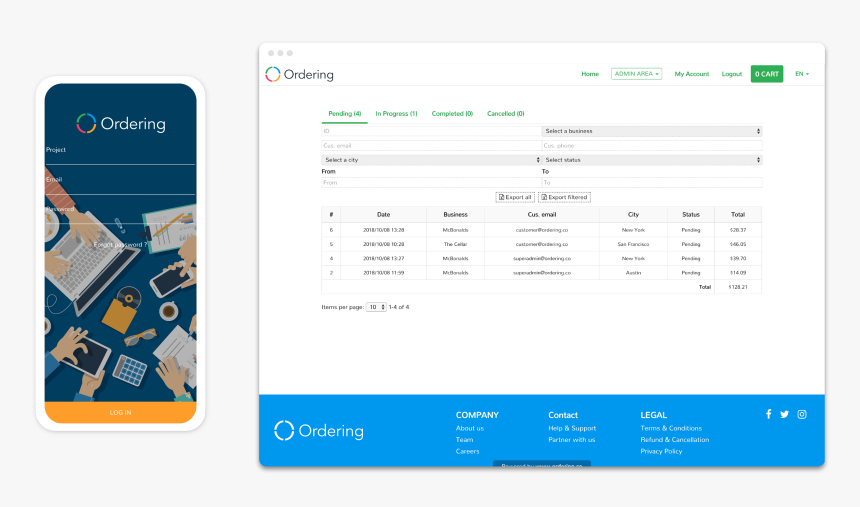Viewport: 860px width, 507px height.
Task: Click the From date field
Action: click(x=431, y=183)
